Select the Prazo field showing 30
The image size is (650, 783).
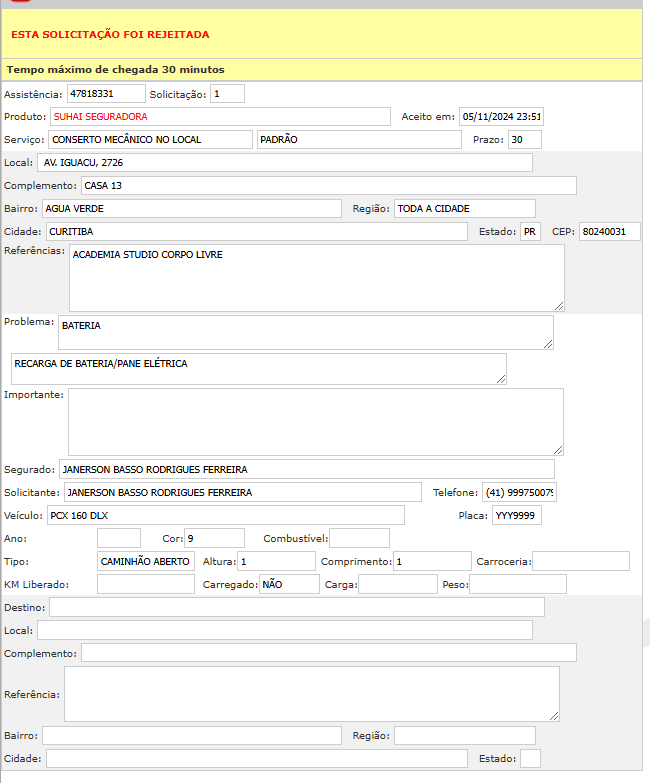coord(524,140)
